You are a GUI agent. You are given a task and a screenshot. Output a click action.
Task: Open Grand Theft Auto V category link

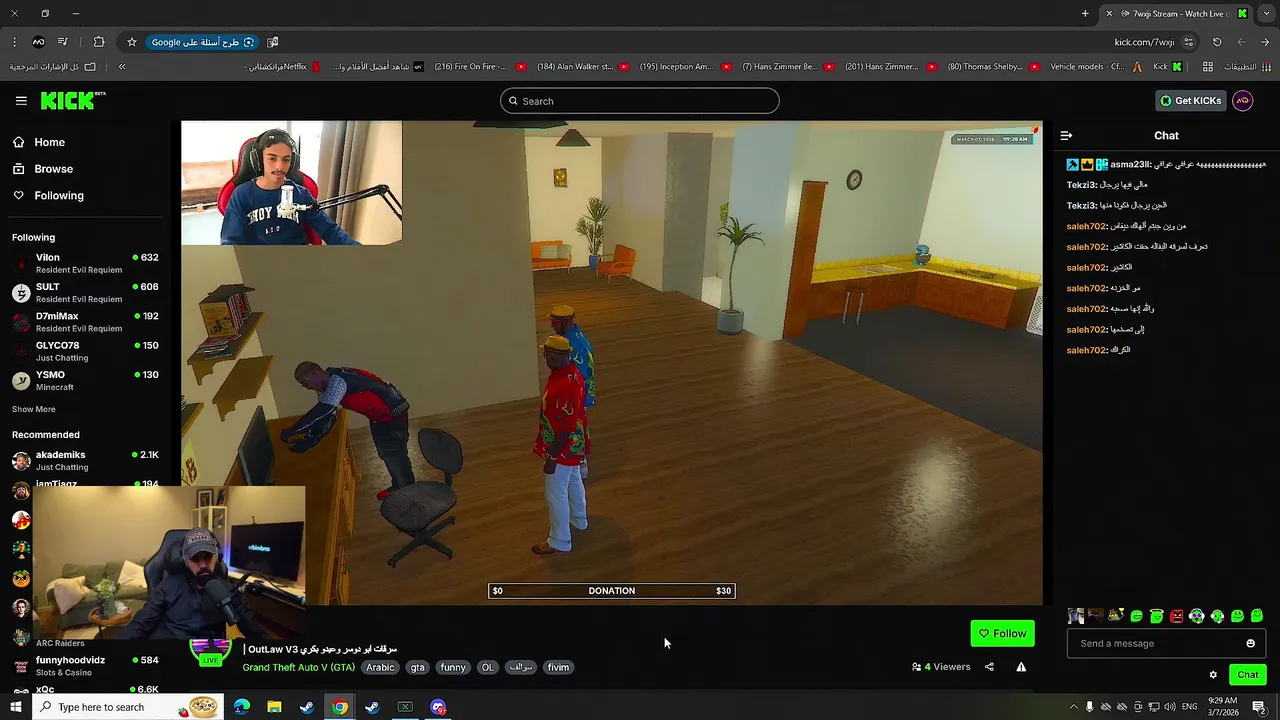[298, 667]
